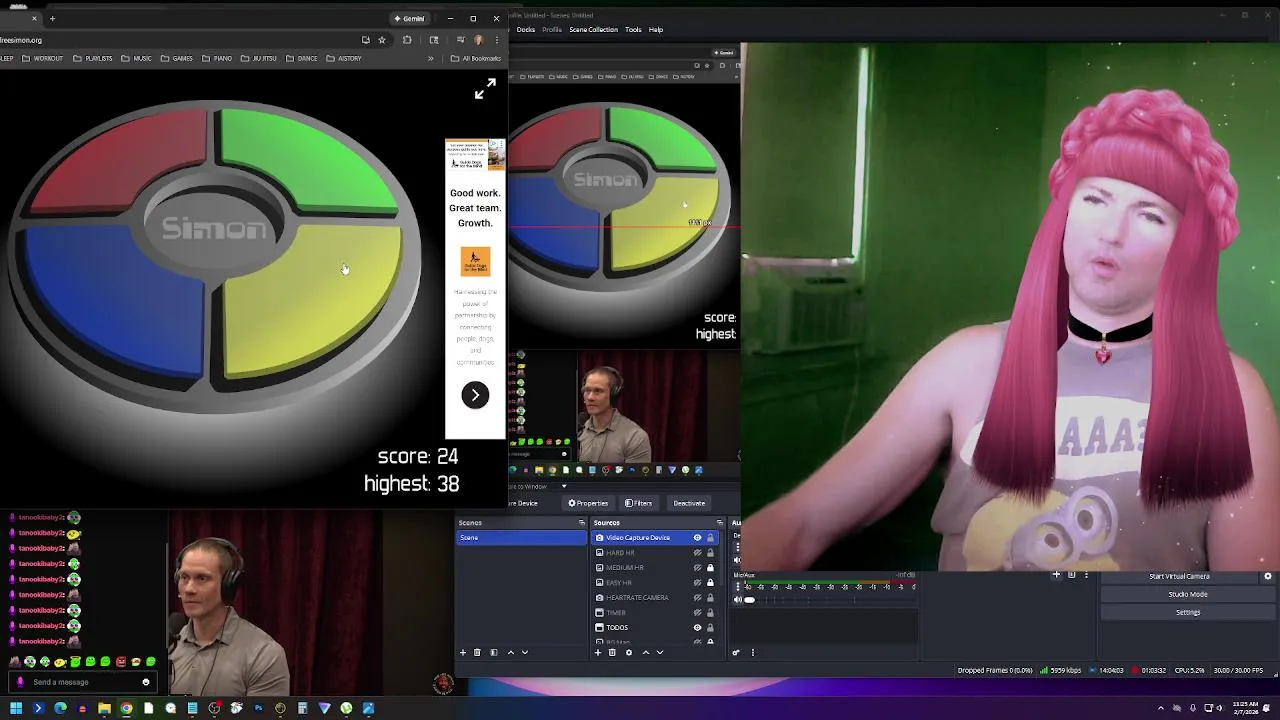The width and height of the screenshot is (1280, 720).
Task: Remove selected scene with trash icon
Action: [477, 652]
